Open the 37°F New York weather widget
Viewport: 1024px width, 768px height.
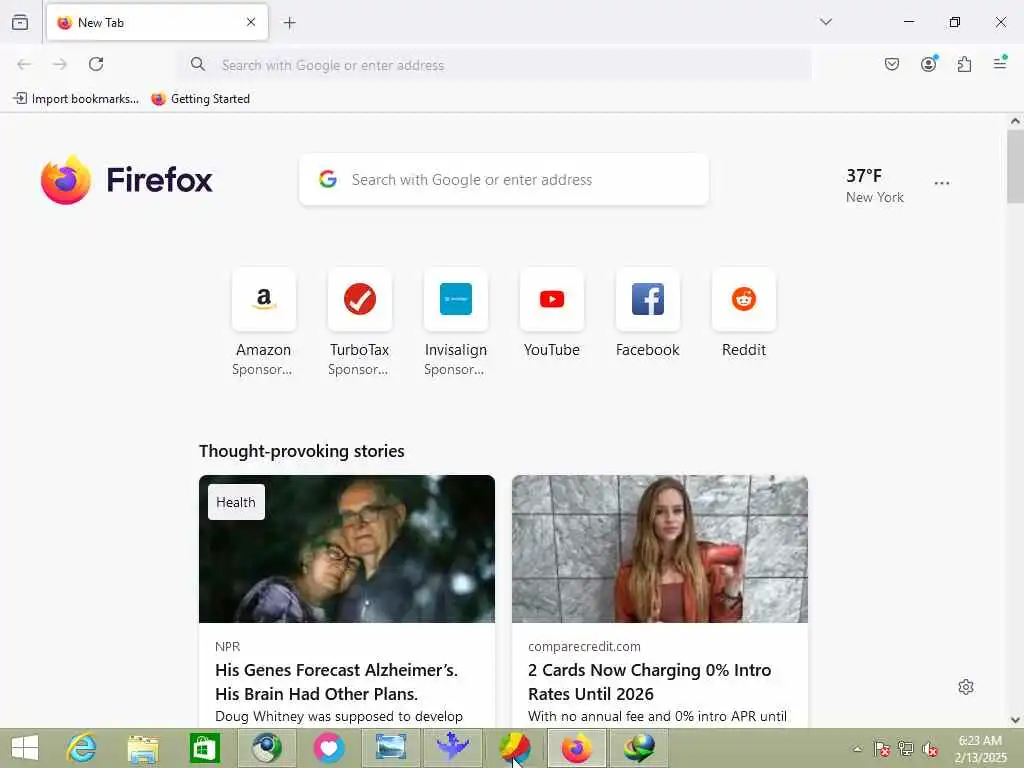tap(874, 185)
